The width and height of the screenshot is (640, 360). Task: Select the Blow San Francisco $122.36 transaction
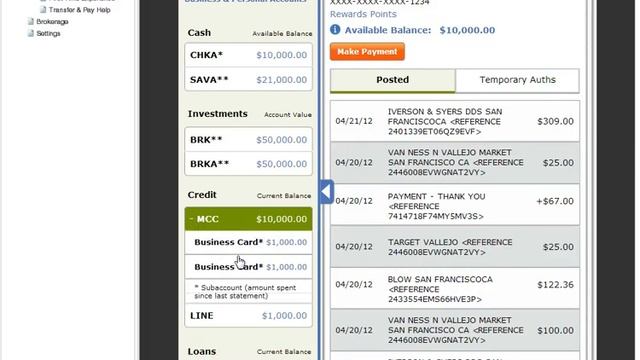[x=455, y=289]
